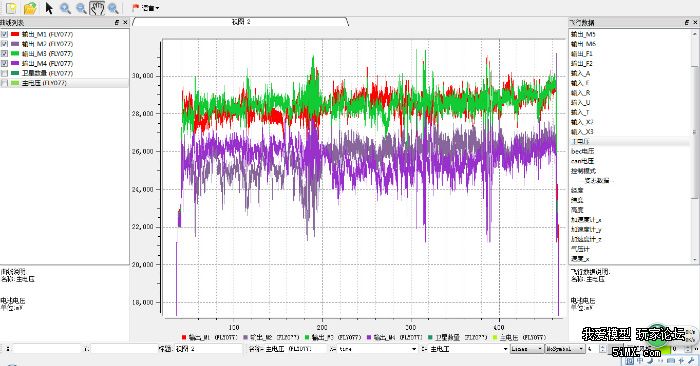The height and width of the screenshot is (366, 700).
Task: Float the curve list panel
Action: (x=117, y=22)
